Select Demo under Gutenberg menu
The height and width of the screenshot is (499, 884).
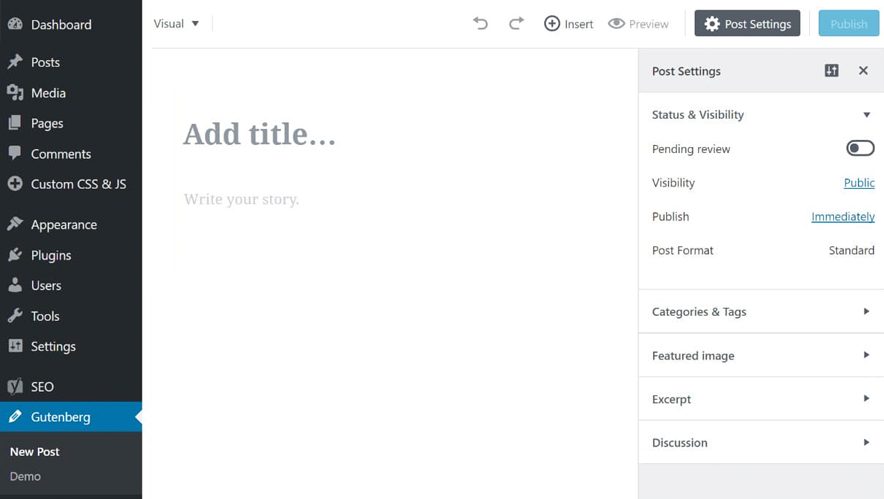coord(25,476)
